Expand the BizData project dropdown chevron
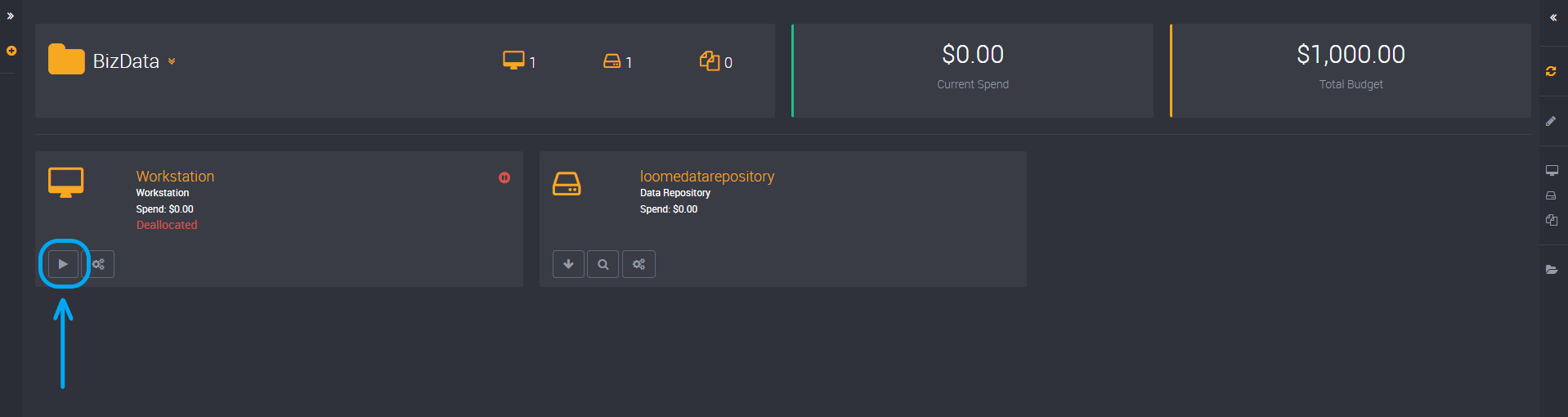The width and height of the screenshot is (1568, 417). [172, 61]
